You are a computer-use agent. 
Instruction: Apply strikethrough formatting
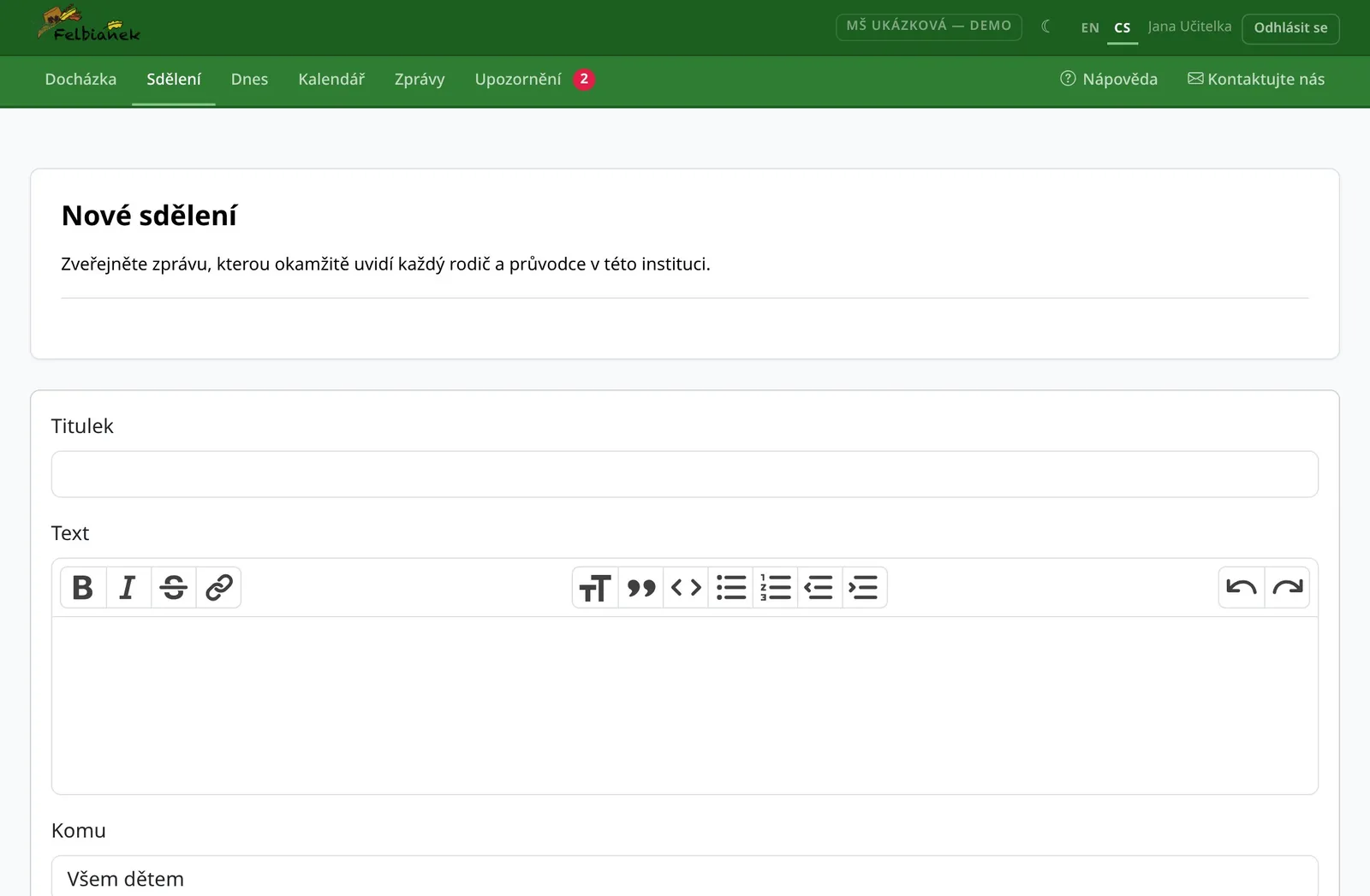click(x=174, y=588)
